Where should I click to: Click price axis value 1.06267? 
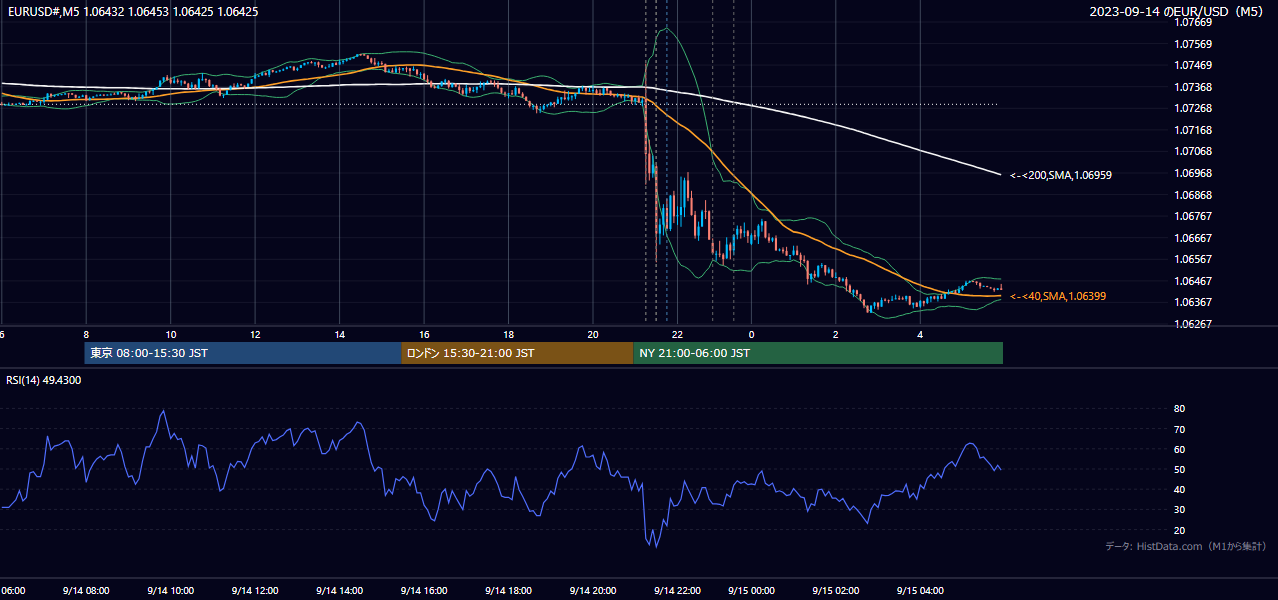coord(1192,324)
